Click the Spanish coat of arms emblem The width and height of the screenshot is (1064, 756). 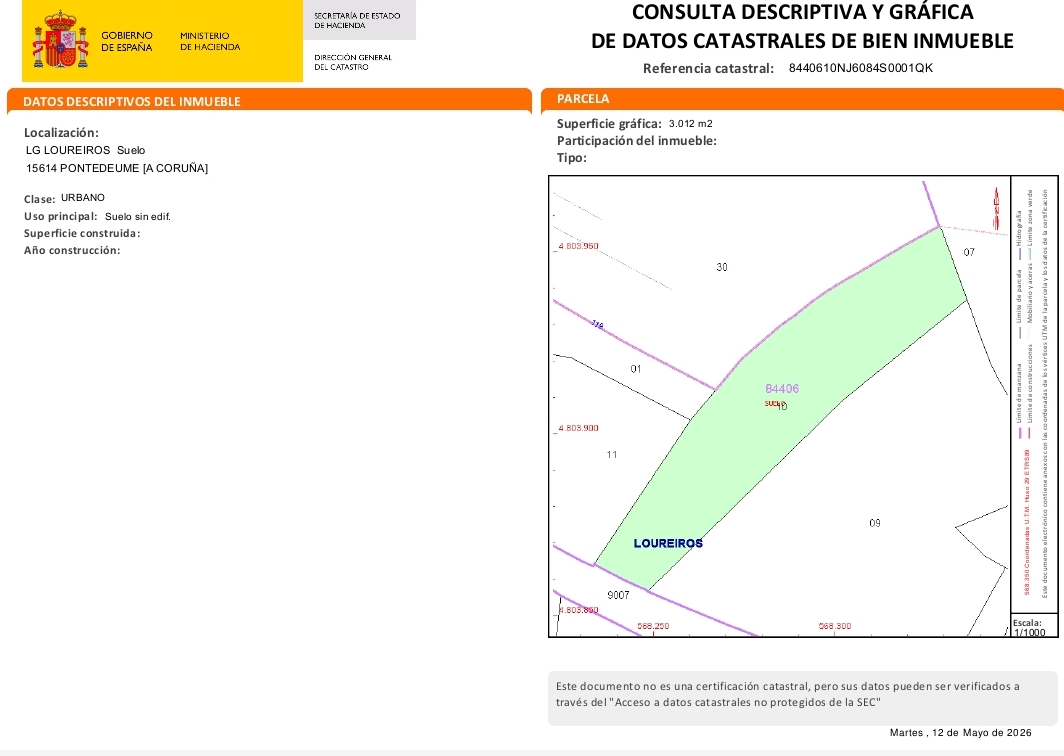coord(60,39)
